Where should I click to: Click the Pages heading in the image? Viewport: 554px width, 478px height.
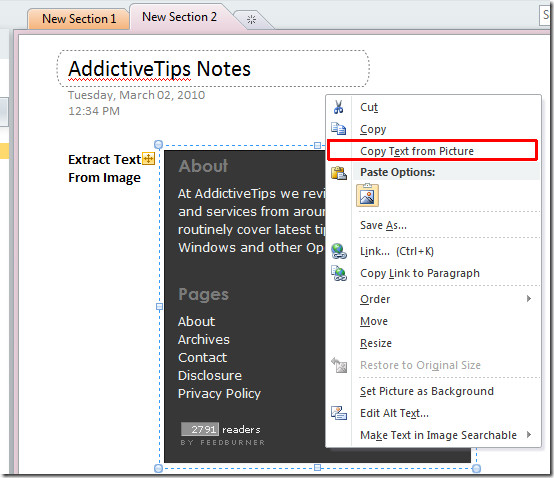tap(204, 295)
